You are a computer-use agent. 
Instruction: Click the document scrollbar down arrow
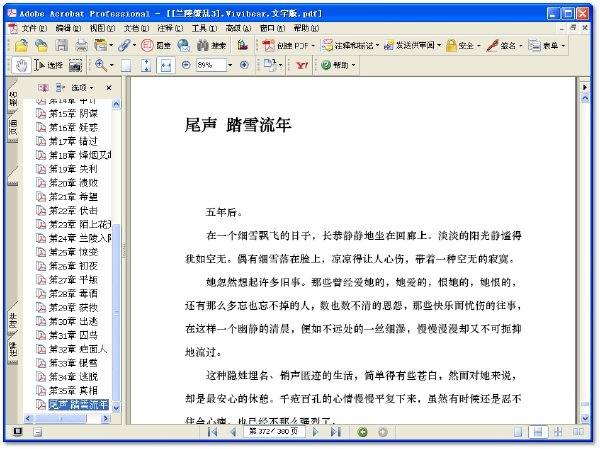(585, 418)
